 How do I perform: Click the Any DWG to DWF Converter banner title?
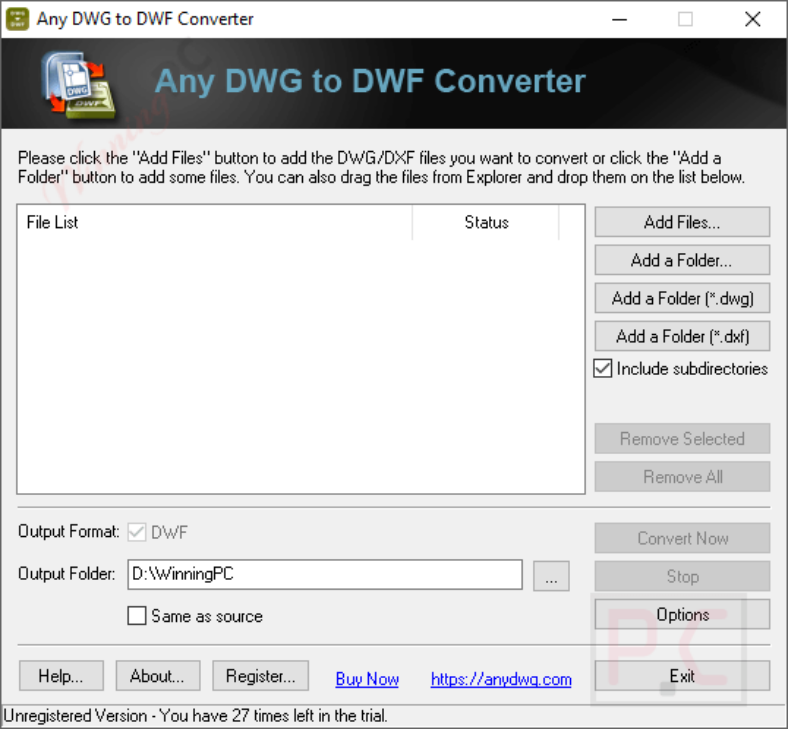pyautogui.click(x=370, y=81)
